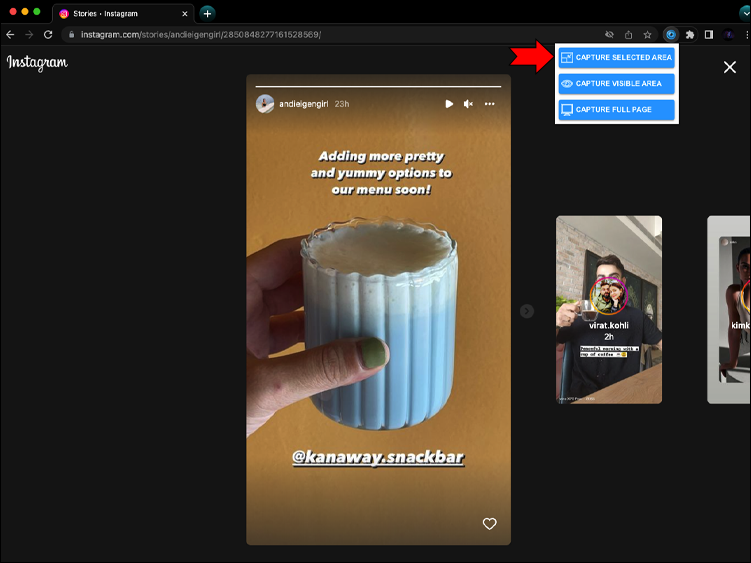Click the share page icon in address bar
Image resolution: width=751 pixels, height=563 pixels.
[628, 34]
